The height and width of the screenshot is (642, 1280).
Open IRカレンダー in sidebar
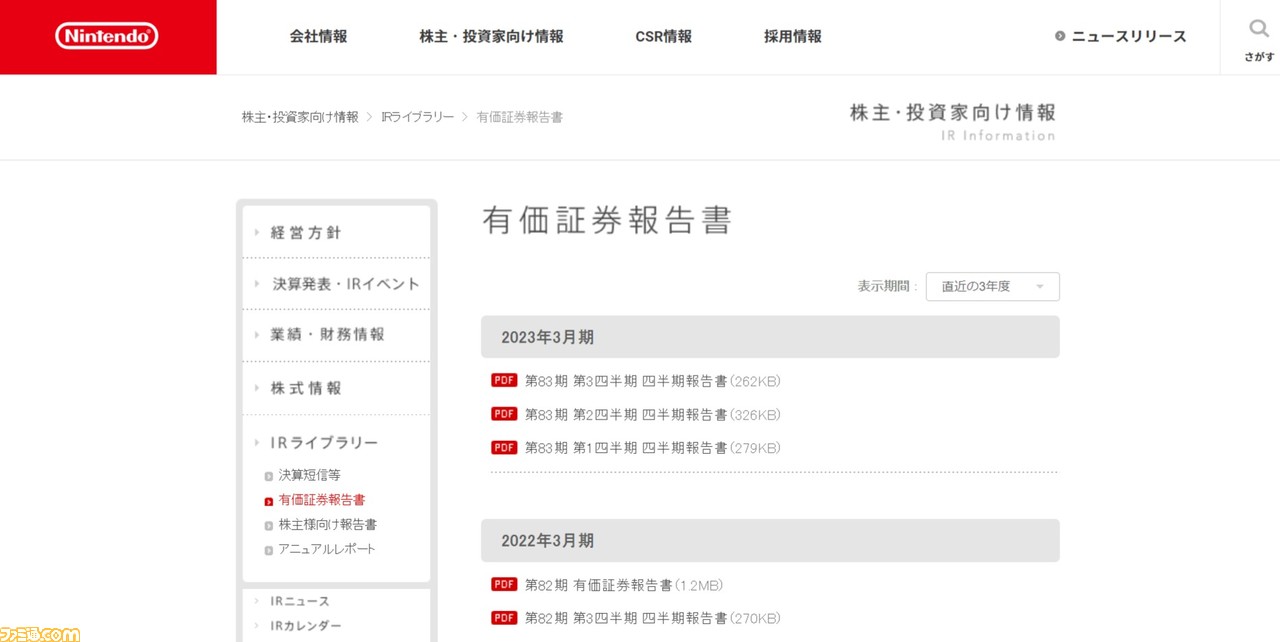click(x=305, y=626)
